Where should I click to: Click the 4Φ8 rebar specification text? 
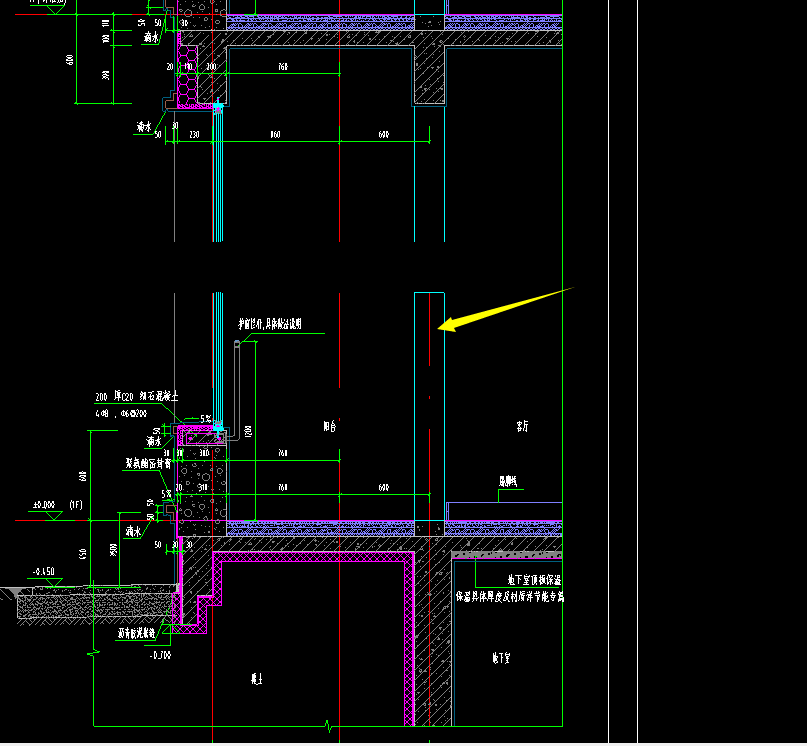(x=121, y=413)
